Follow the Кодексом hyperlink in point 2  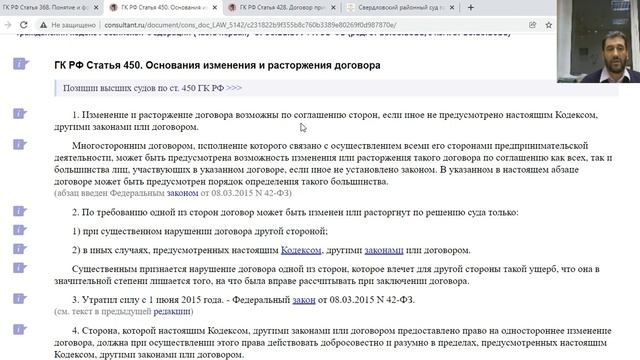point(301,250)
